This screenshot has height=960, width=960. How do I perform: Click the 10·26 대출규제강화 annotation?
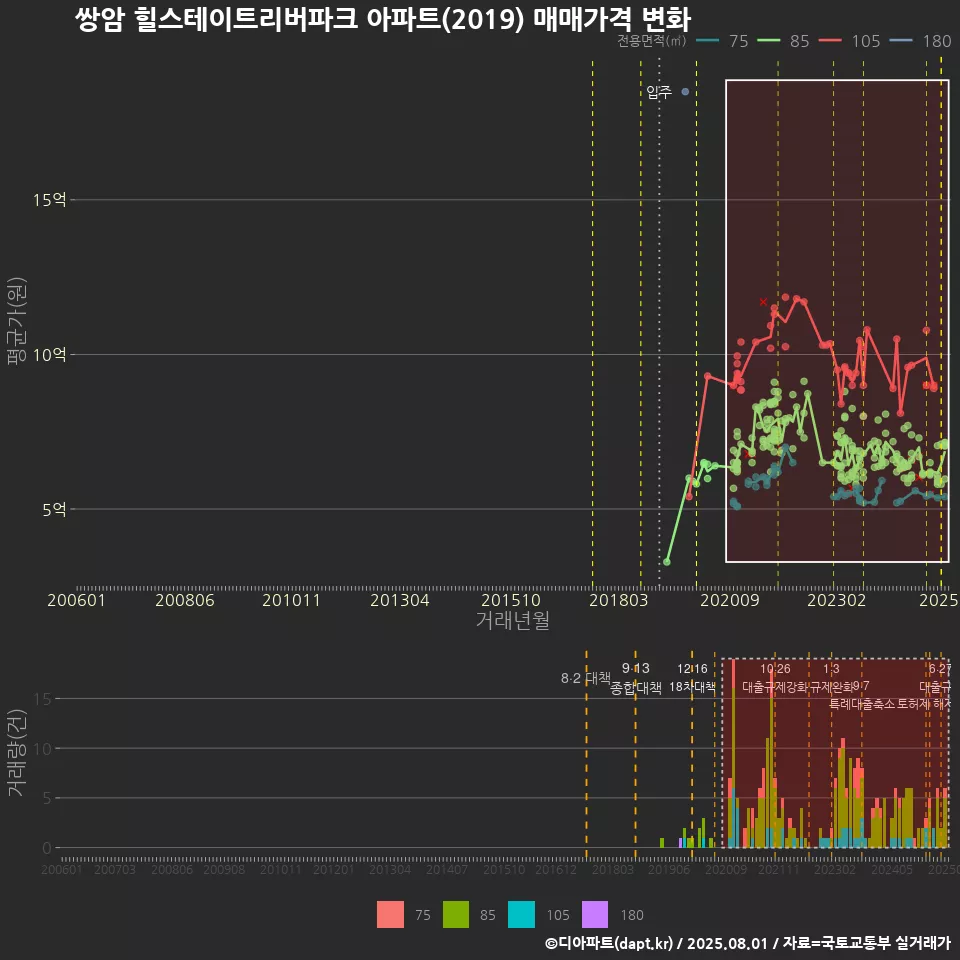775,678
